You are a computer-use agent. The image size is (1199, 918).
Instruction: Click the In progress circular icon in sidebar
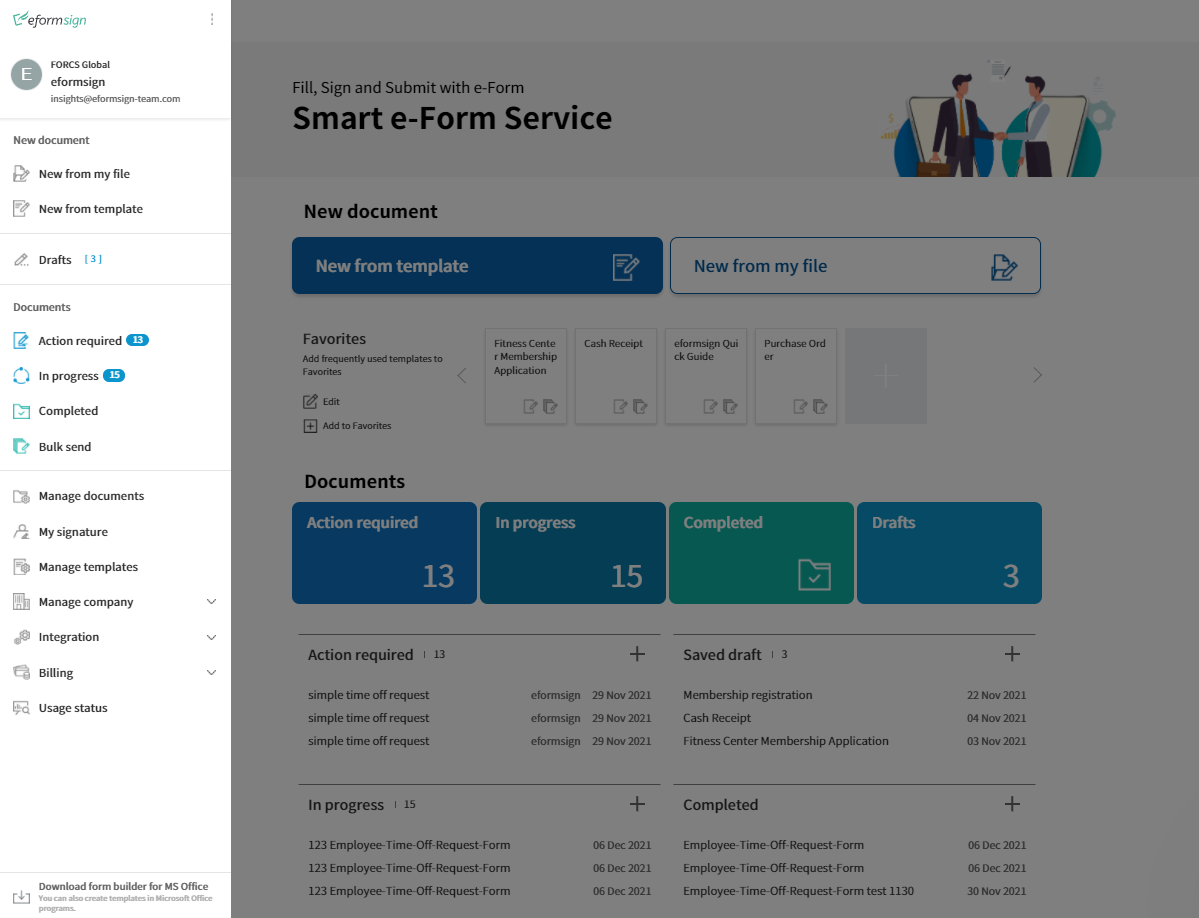click(x=21, y=376)
